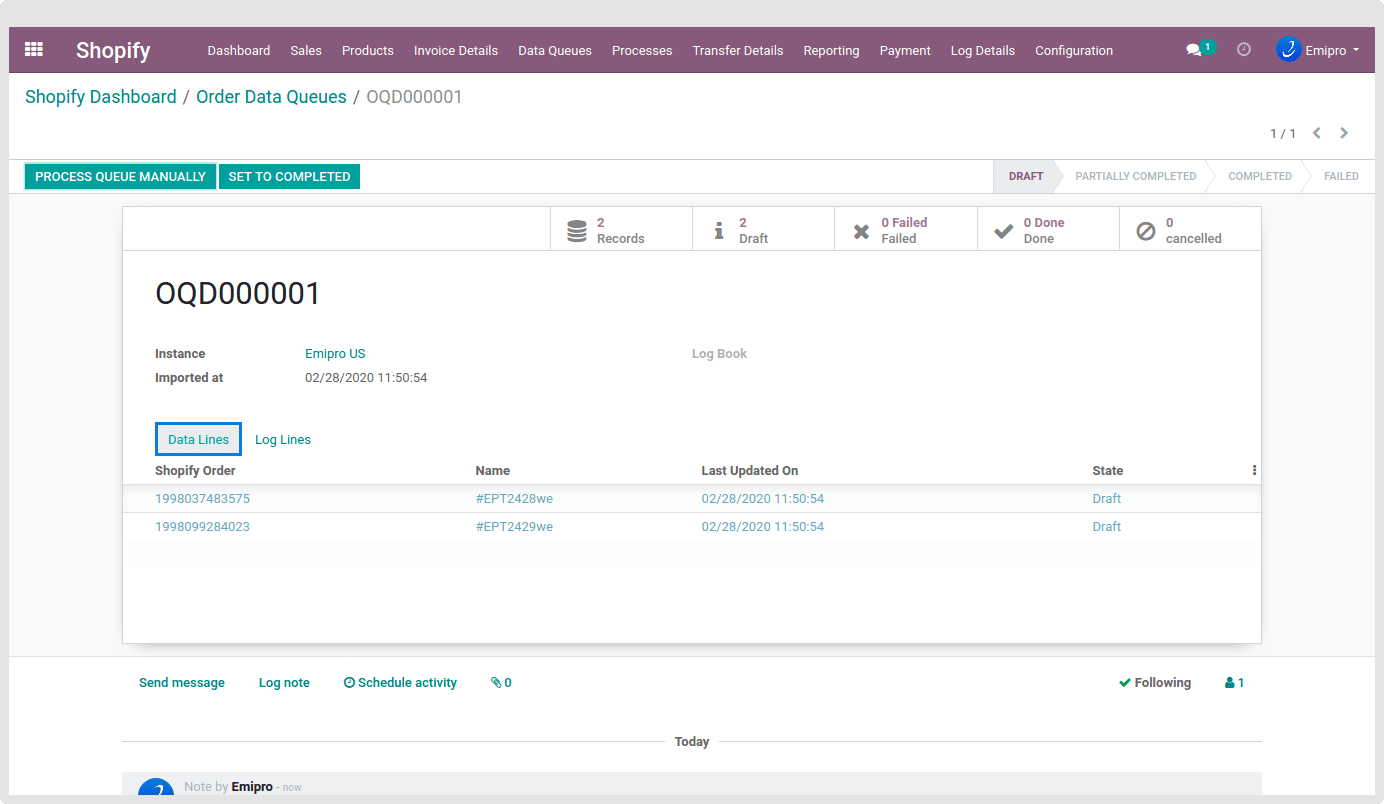1384x804 pixels.
Task: Switch to the Log Lines tab
Action: (283, 440)
